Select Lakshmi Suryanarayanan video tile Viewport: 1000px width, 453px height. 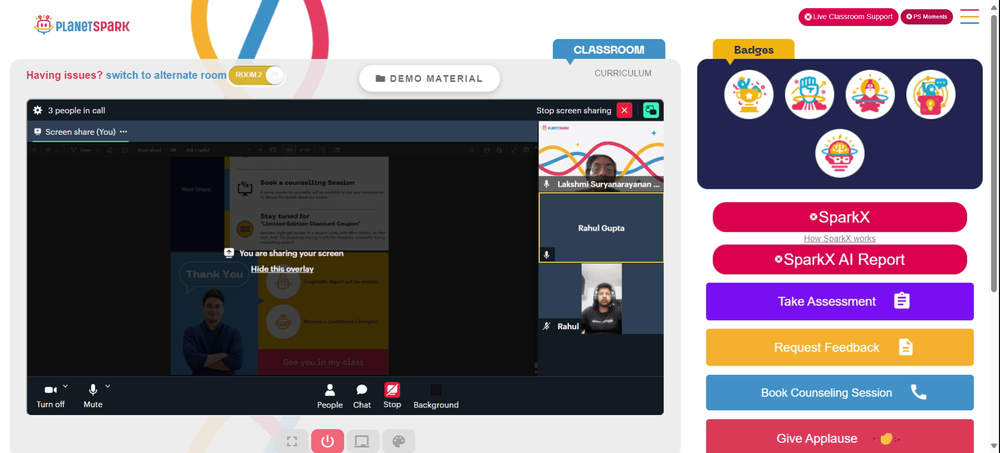[x=601, y=156]
